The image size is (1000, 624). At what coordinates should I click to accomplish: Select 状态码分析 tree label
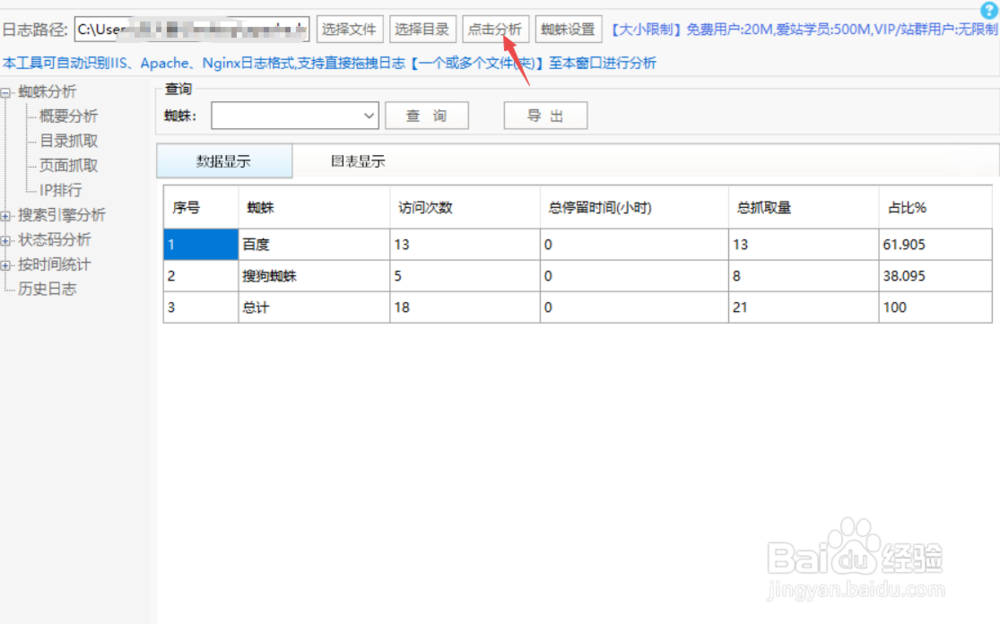coord(55,240)
